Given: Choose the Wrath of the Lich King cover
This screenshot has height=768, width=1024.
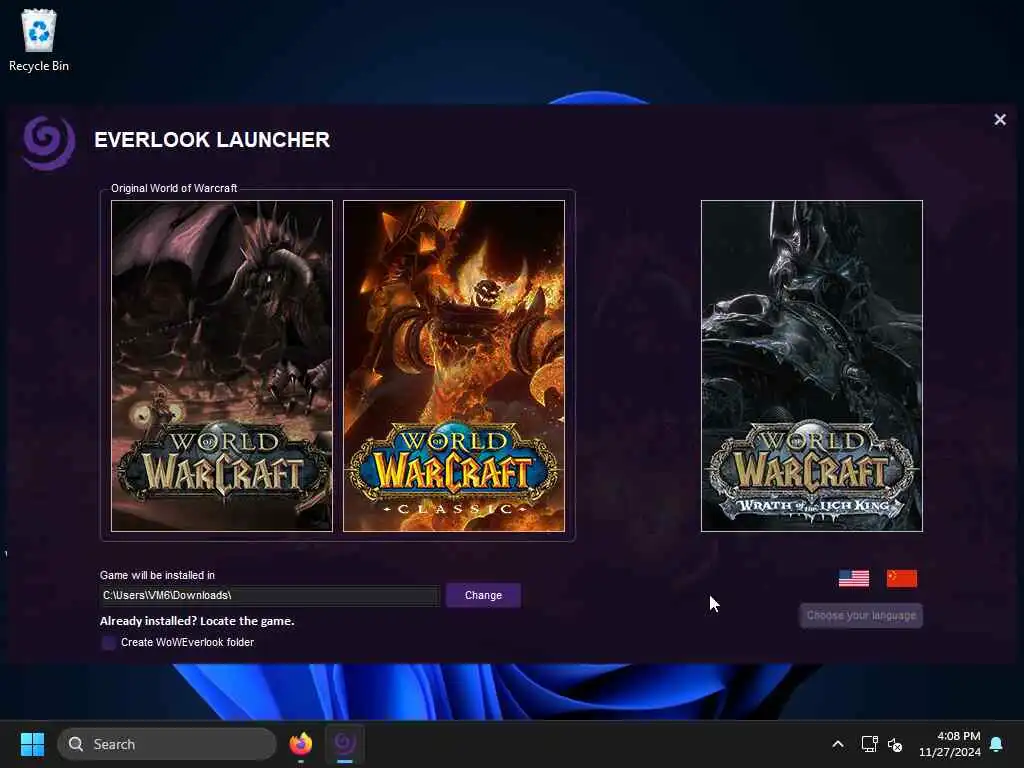Looking at the screenshot, I should pos(812,366).
